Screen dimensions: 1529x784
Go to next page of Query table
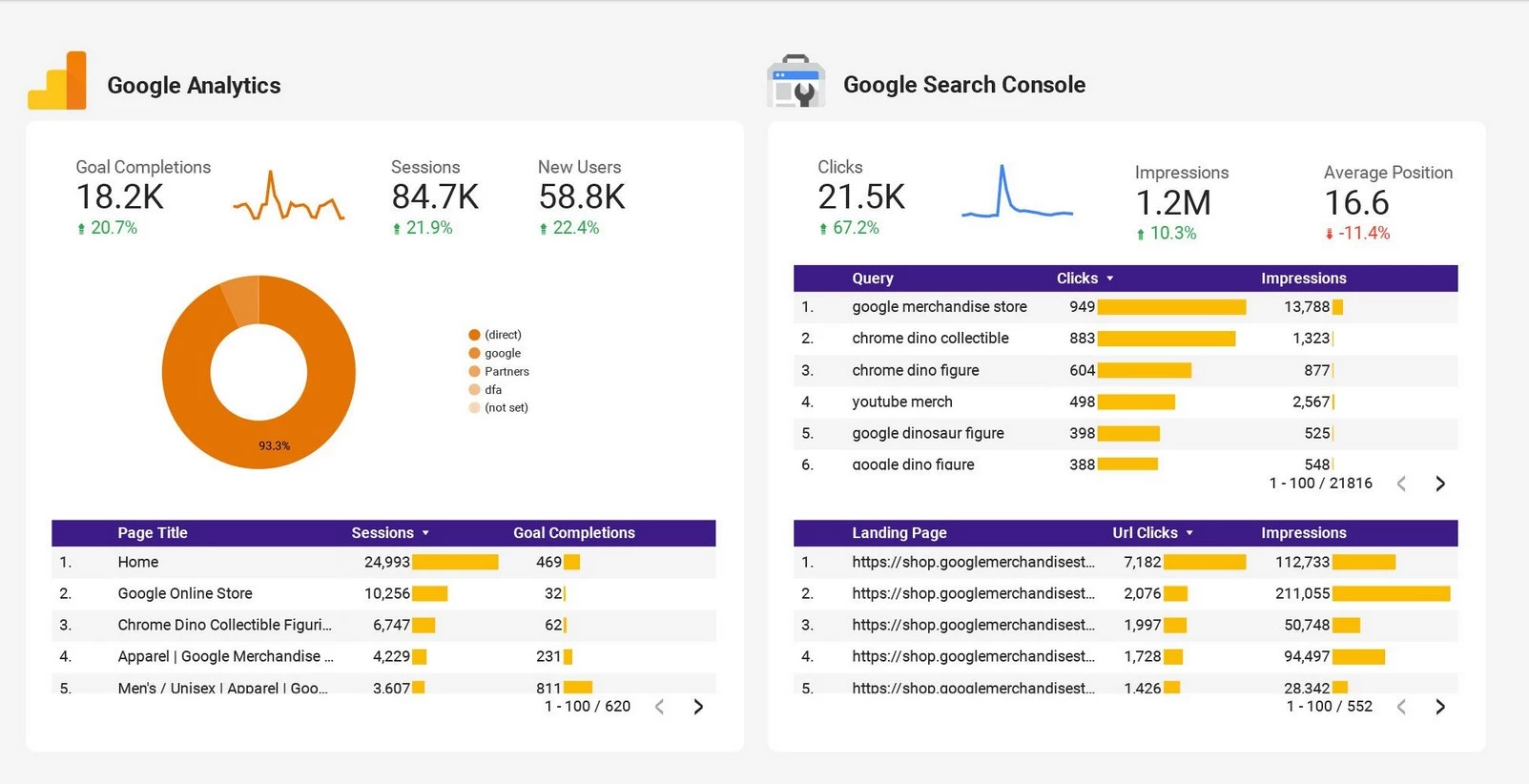1440,484
